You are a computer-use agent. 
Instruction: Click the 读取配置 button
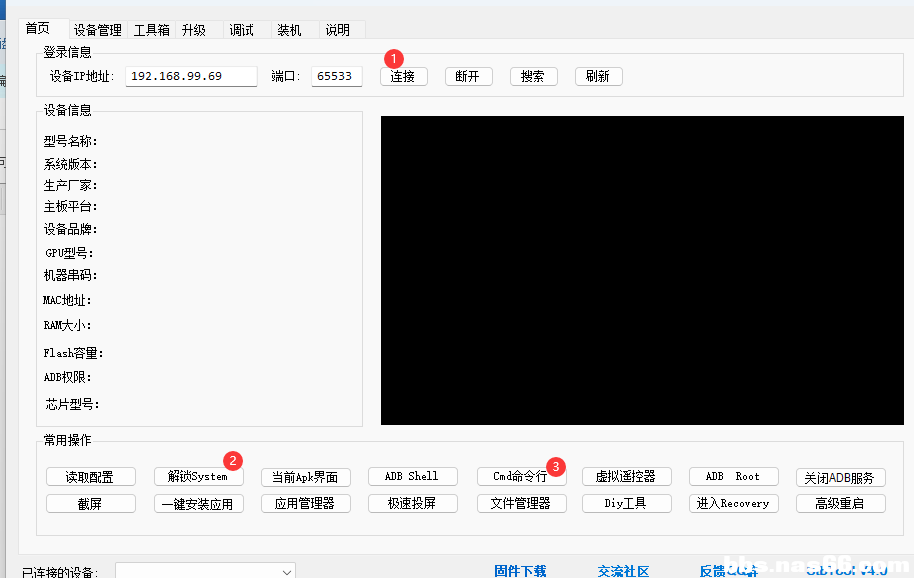tap(90, 477)
